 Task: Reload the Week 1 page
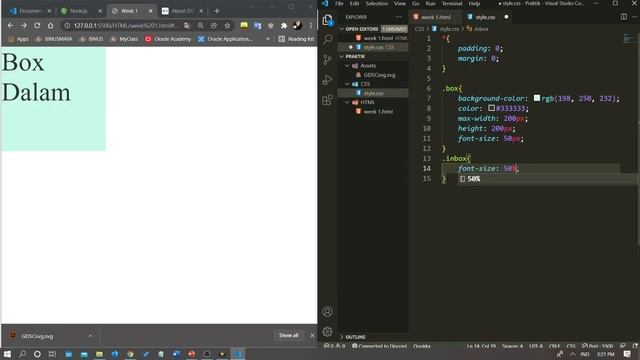(37, 25)
